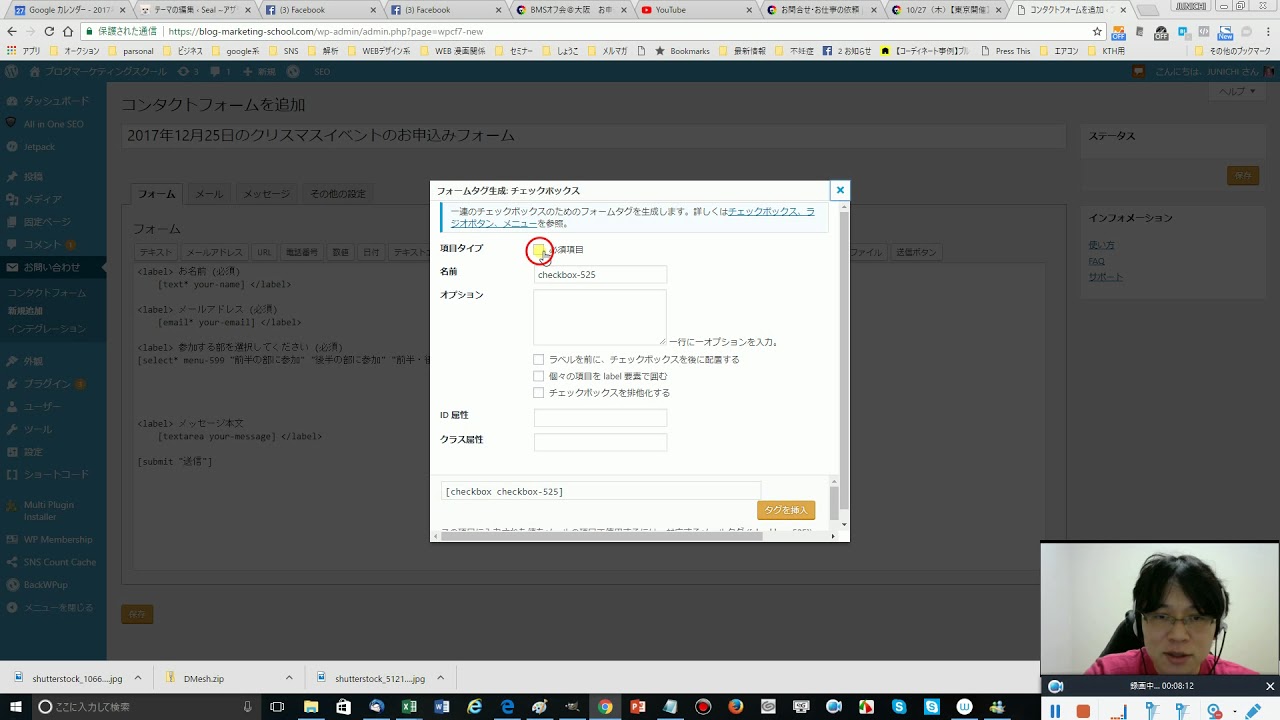Select the generated [checkbox checkbox-525] tag field

pyautogui.click(x=600, y=491)
